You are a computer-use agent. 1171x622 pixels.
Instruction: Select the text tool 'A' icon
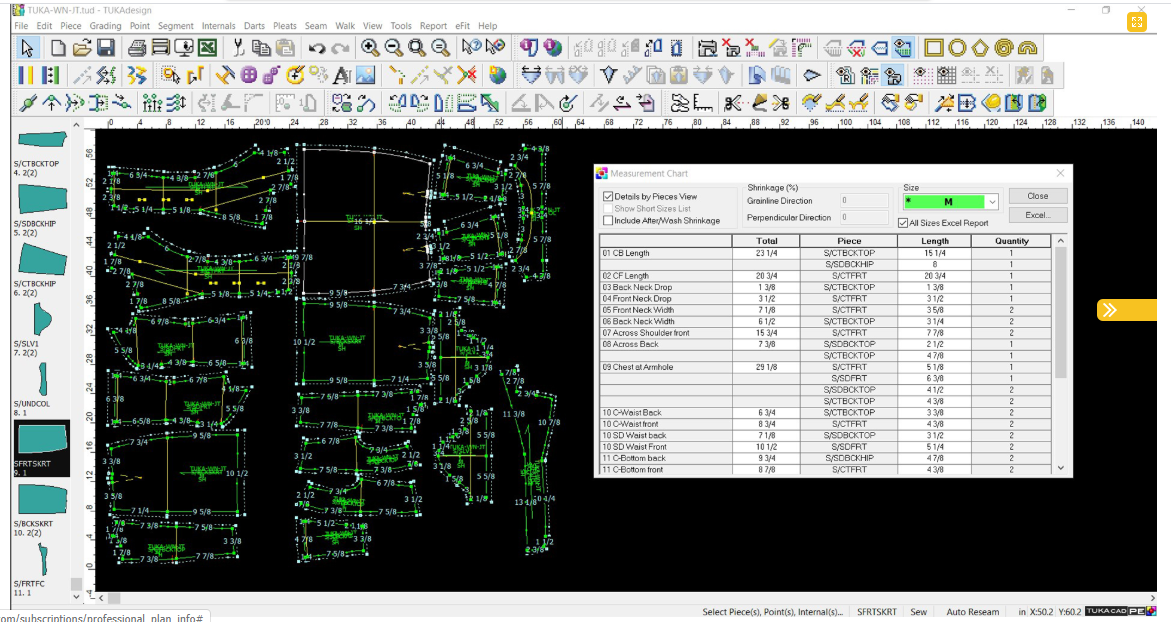[342, 75]
